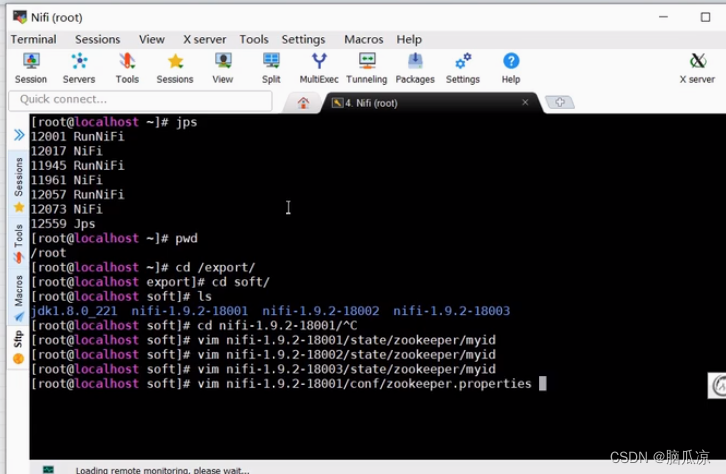Open a new tab with plus button
The height and width of the screenshot is (474, 726).
[560, 102]
